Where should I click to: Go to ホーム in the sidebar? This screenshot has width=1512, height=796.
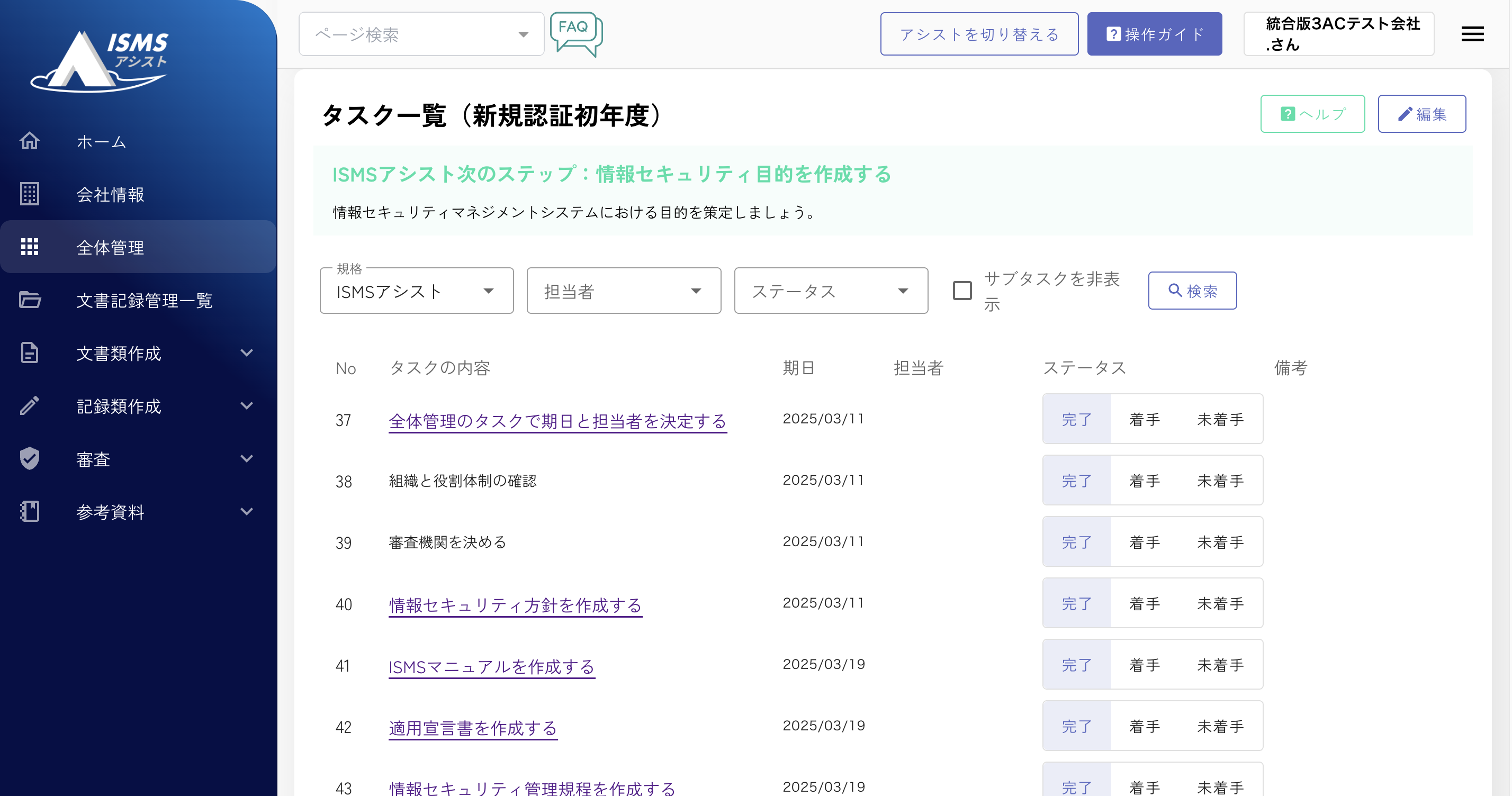tap(101, 141)
